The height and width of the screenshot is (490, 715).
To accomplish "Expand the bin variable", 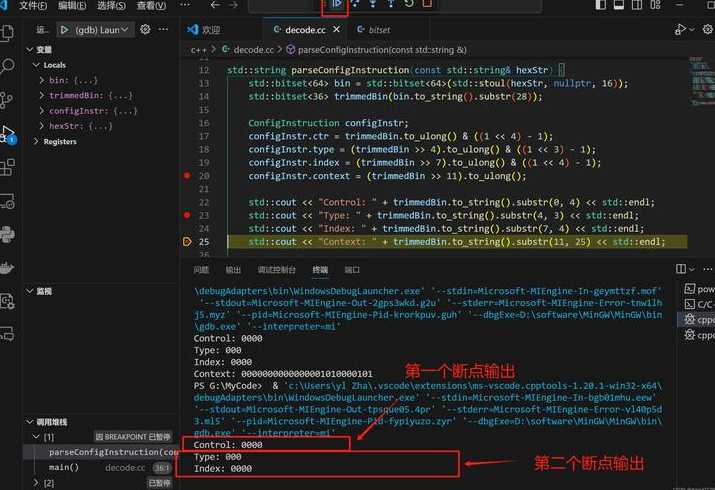I will 42,80.
